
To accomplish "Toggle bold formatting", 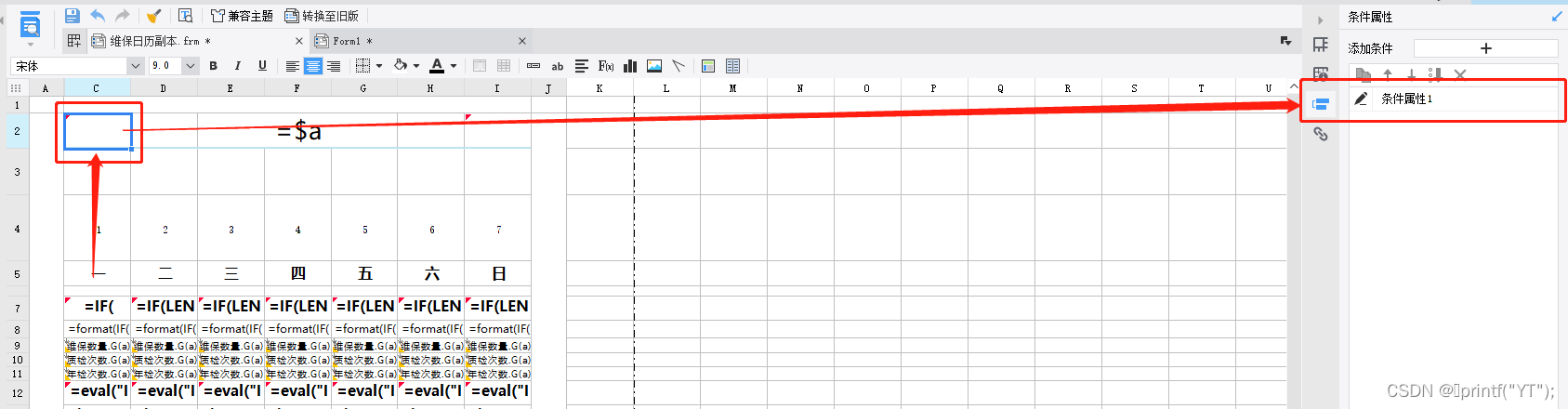I will coord(214,66).
